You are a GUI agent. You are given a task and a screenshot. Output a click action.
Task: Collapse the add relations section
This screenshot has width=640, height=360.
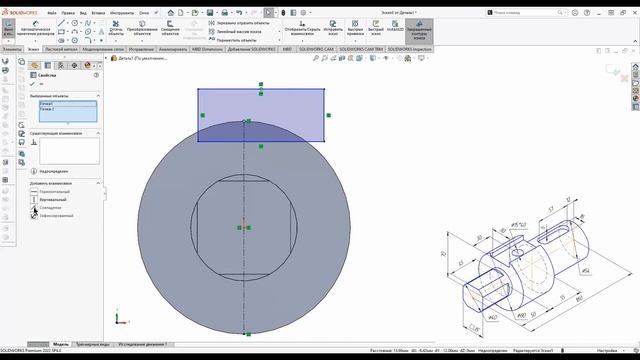click(x=98, y=183)
